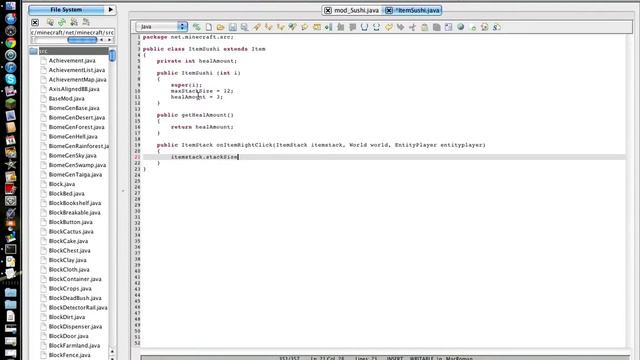Click the left arrow of path scrollbar
Viewport: 640px width, 360px height.
(102, 40)
